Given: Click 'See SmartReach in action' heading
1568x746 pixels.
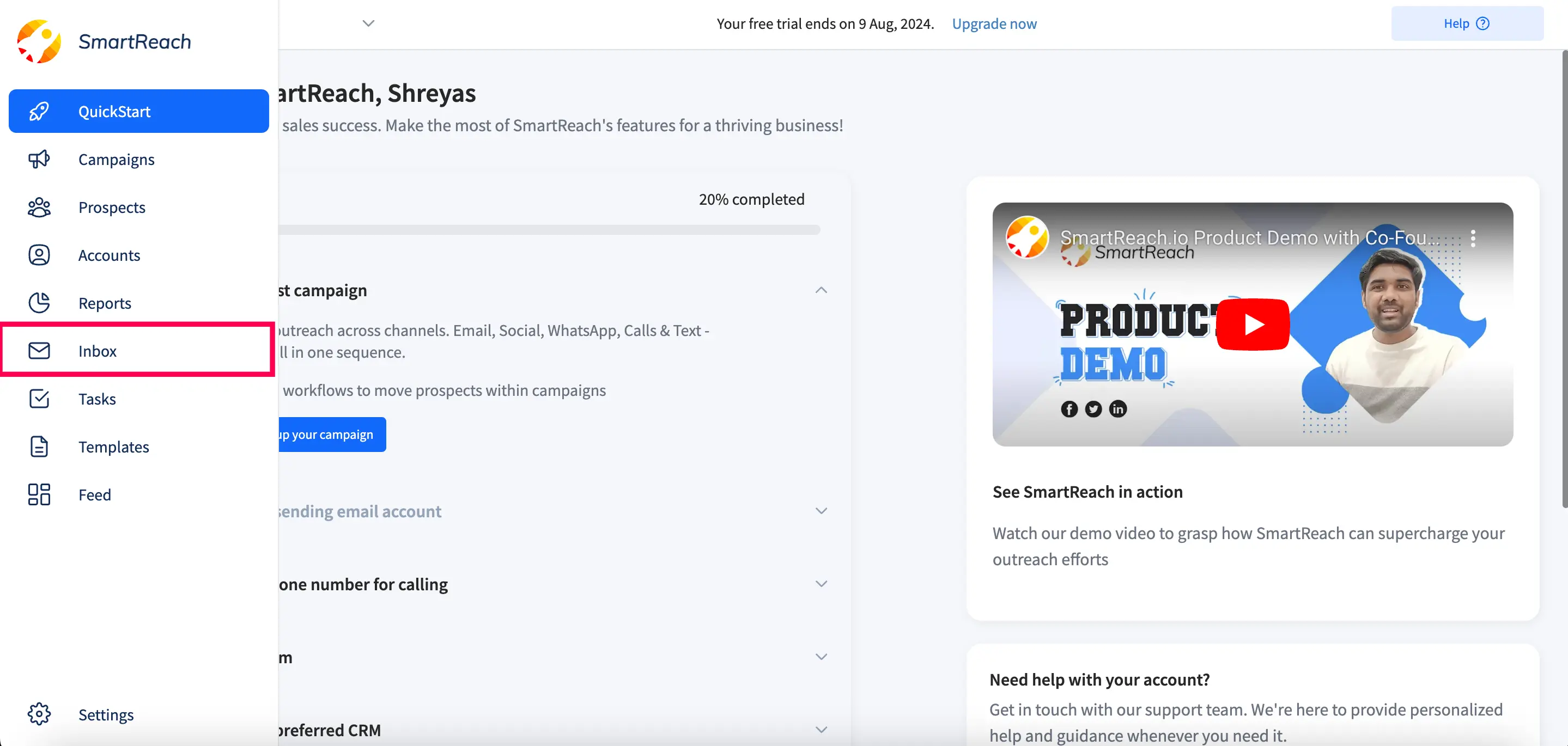Looking at the screenshot, I should pos(1087,492).
